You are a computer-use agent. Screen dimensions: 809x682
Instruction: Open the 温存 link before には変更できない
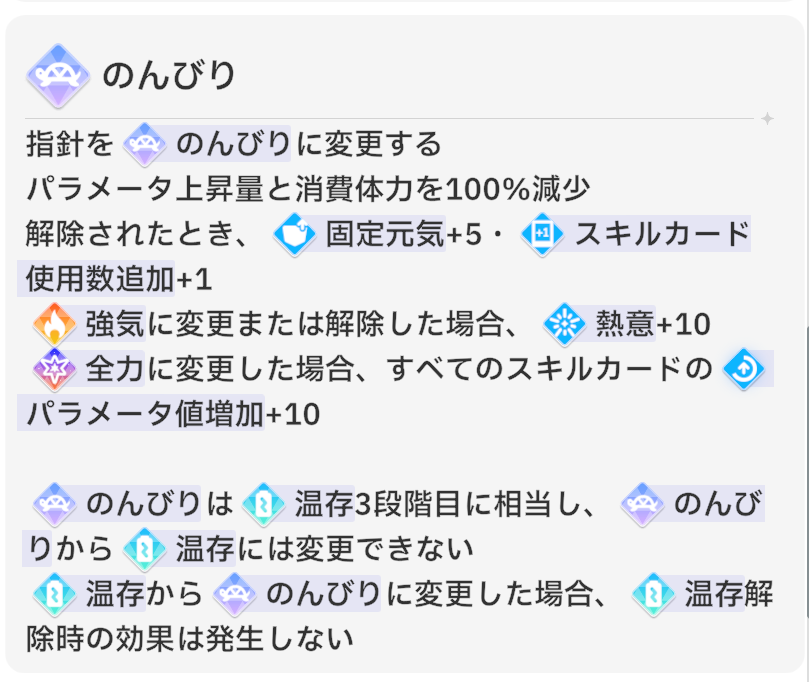(205, 549)
